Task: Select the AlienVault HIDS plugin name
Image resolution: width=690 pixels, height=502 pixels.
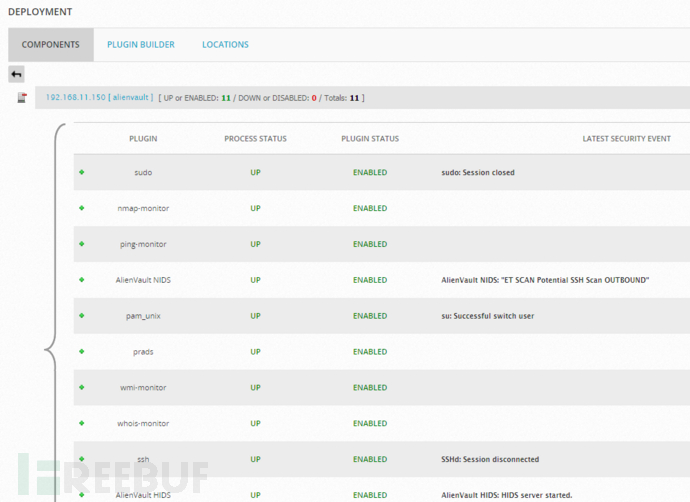Action: tap(143, 495)
